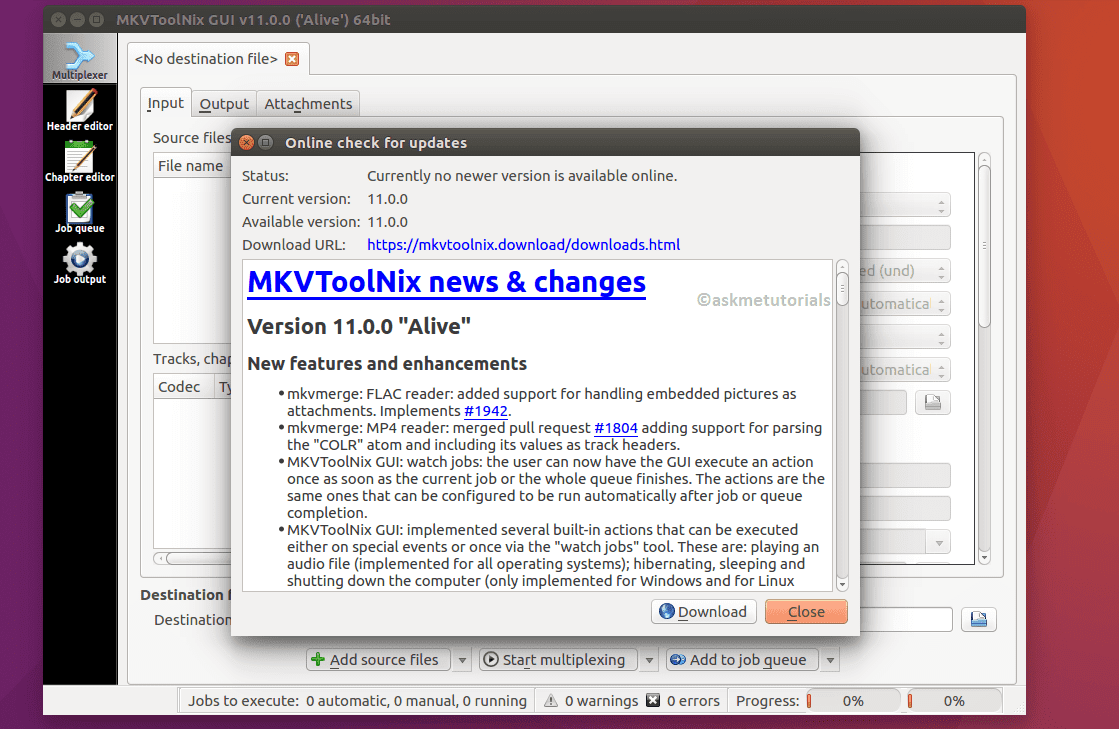Click the browse destination file icon button

(x=978, y=619)
